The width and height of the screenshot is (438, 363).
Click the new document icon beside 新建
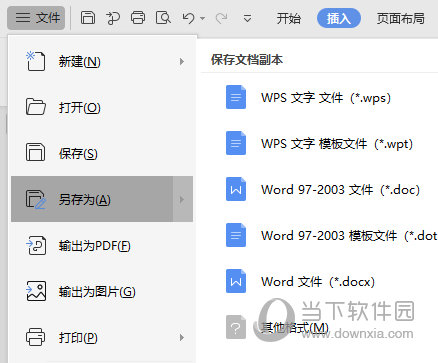pyautogui.click(x=36, y=61)
